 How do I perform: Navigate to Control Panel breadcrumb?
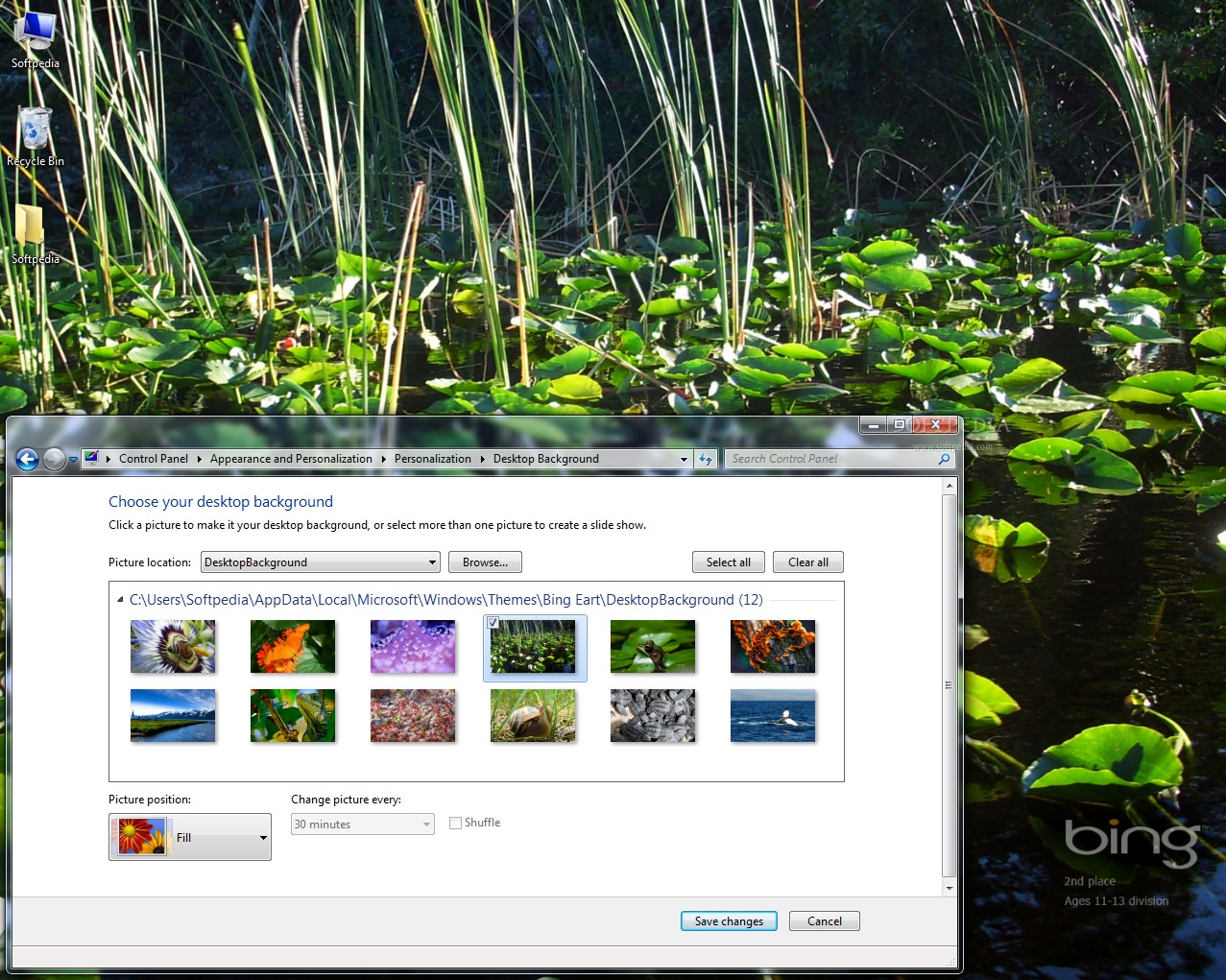pyautogui.click(x=154, y=459)
